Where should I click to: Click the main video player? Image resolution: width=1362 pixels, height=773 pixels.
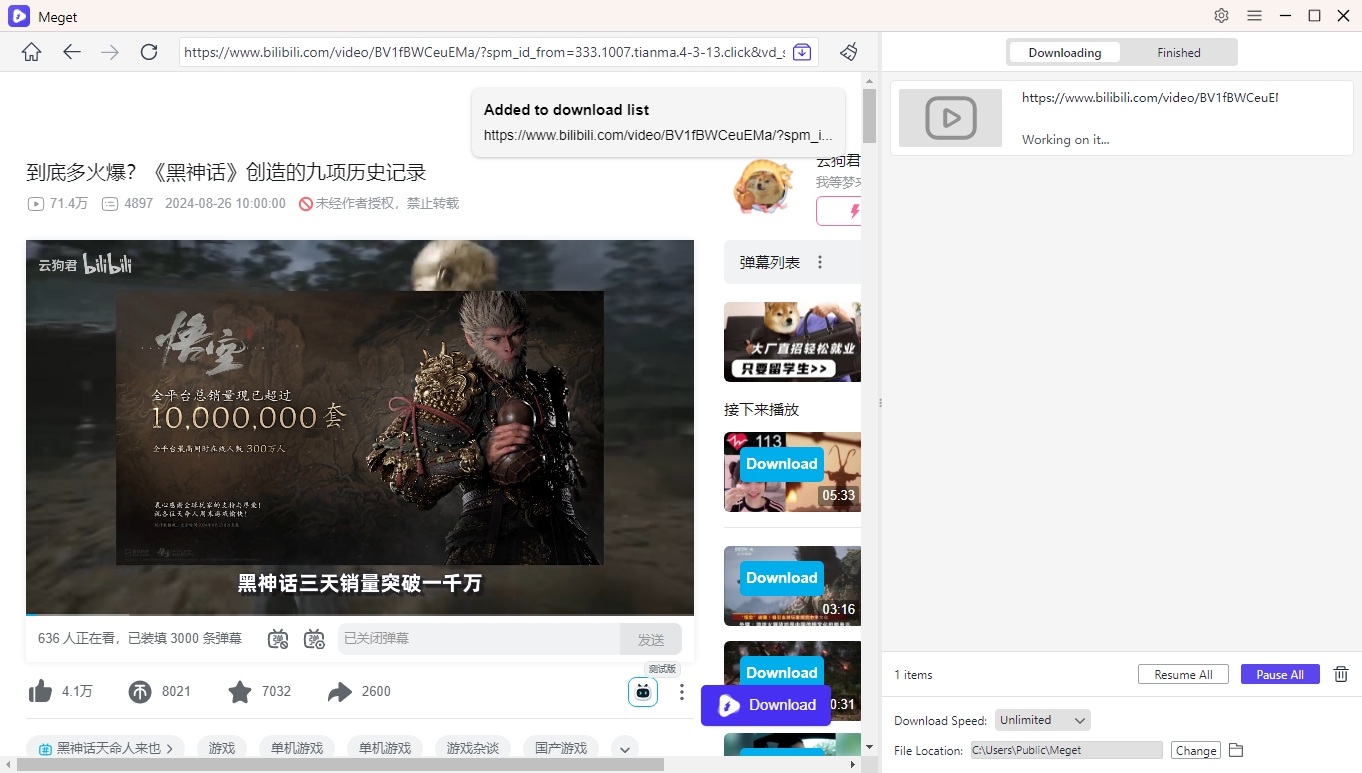[x=360, y=426]
